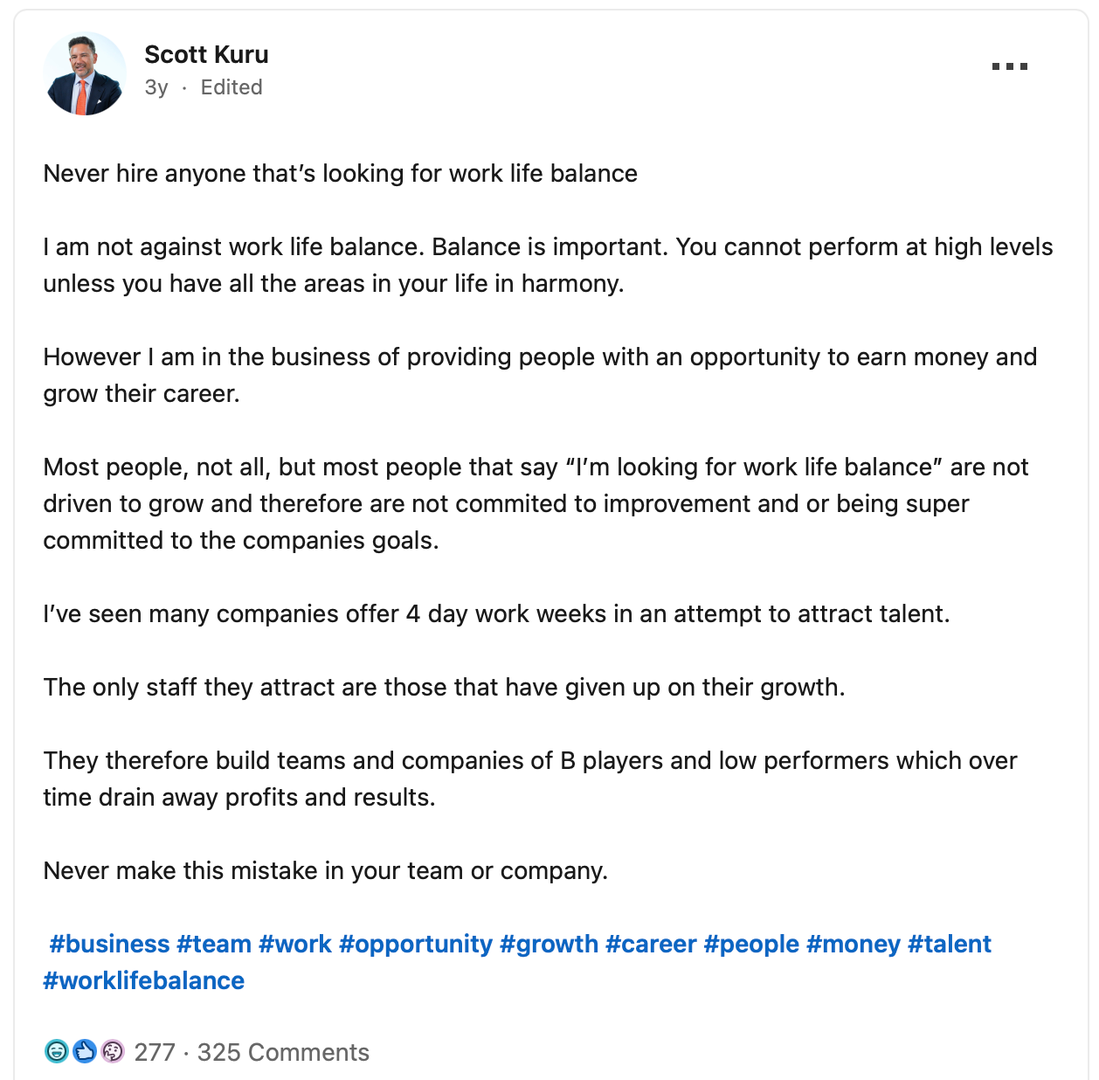Click the laughing Funny reaction icon

(x=56, y=1051)
